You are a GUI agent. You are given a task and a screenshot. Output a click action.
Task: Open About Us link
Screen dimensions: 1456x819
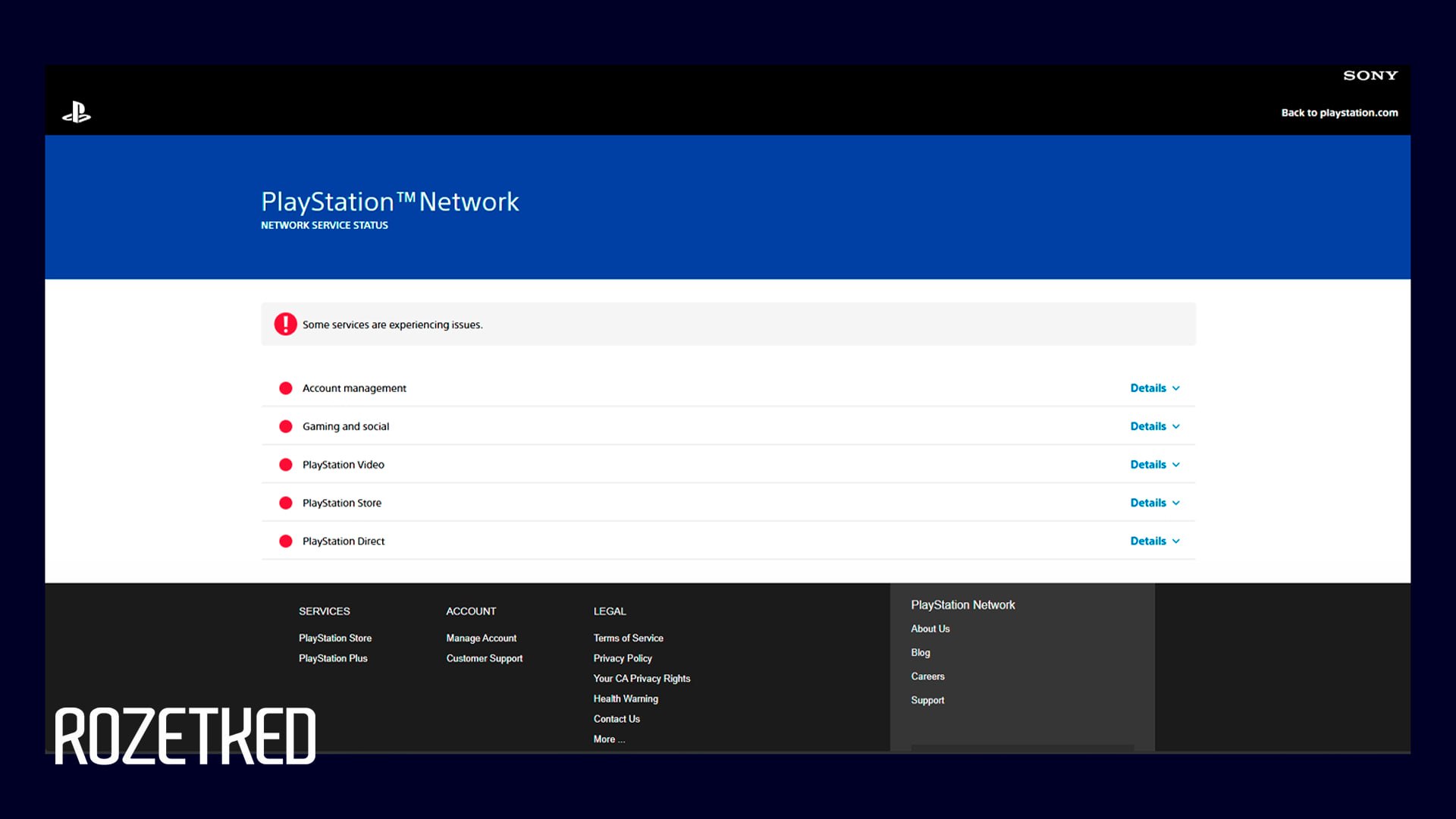[x=930, y=629]
